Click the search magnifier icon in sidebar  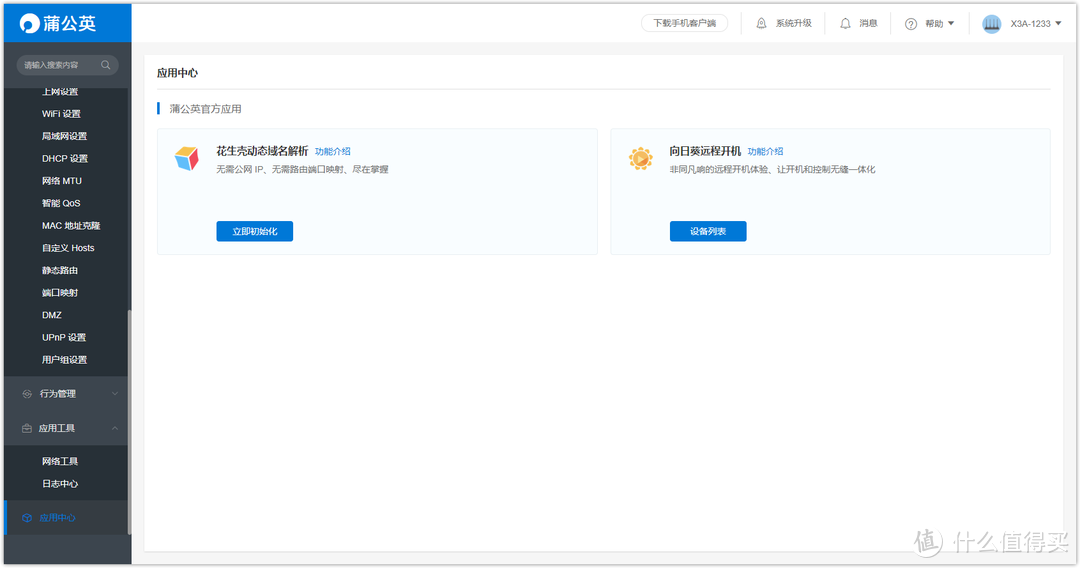(106, 65)
